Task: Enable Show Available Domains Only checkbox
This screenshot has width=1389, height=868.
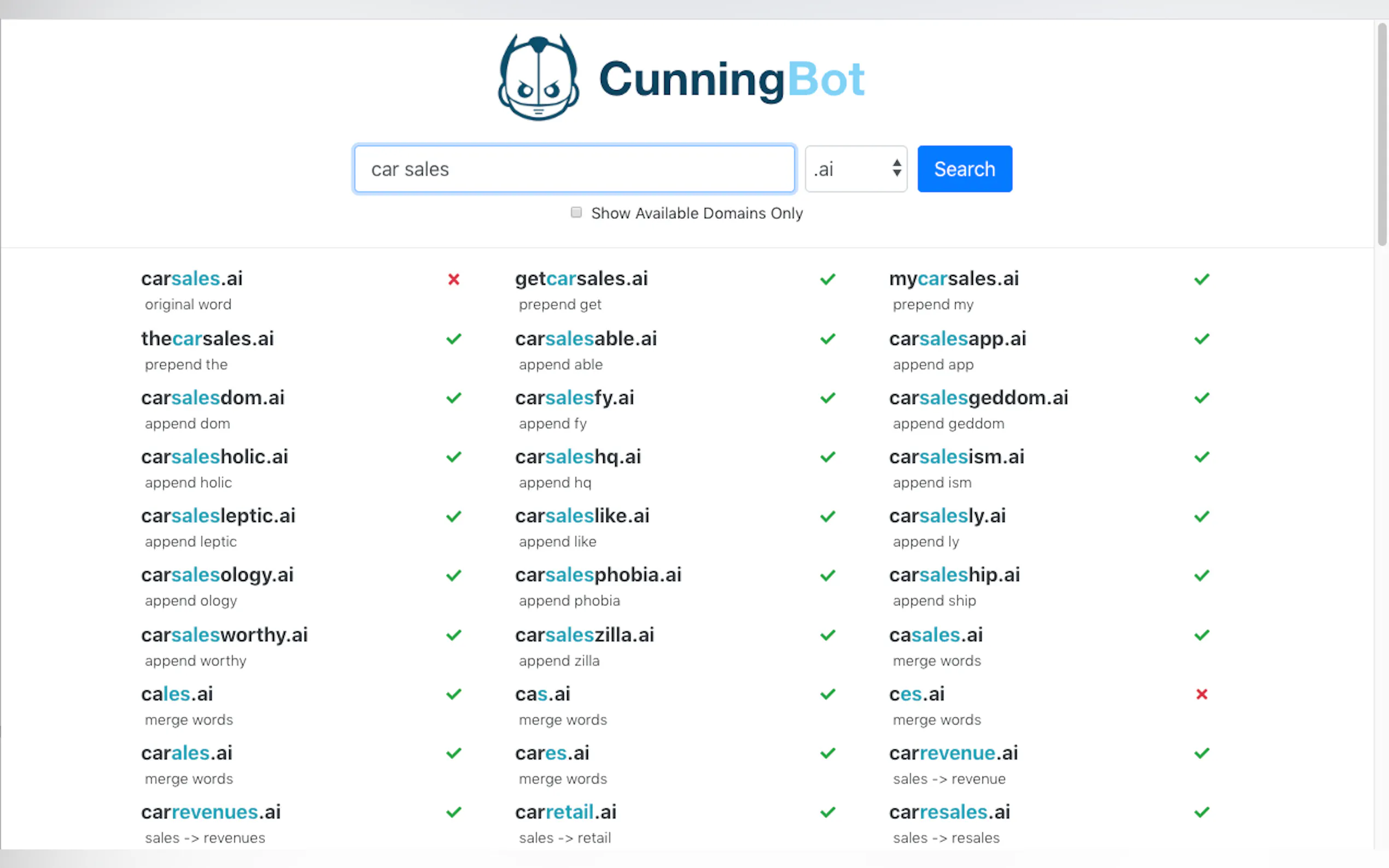Action: point(576,213)
